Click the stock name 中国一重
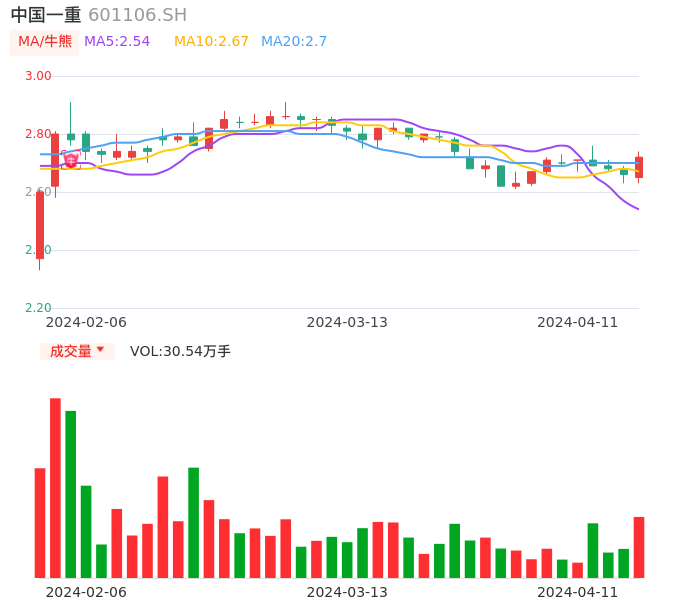Screen dimensions: 686x606 point(46,15)
